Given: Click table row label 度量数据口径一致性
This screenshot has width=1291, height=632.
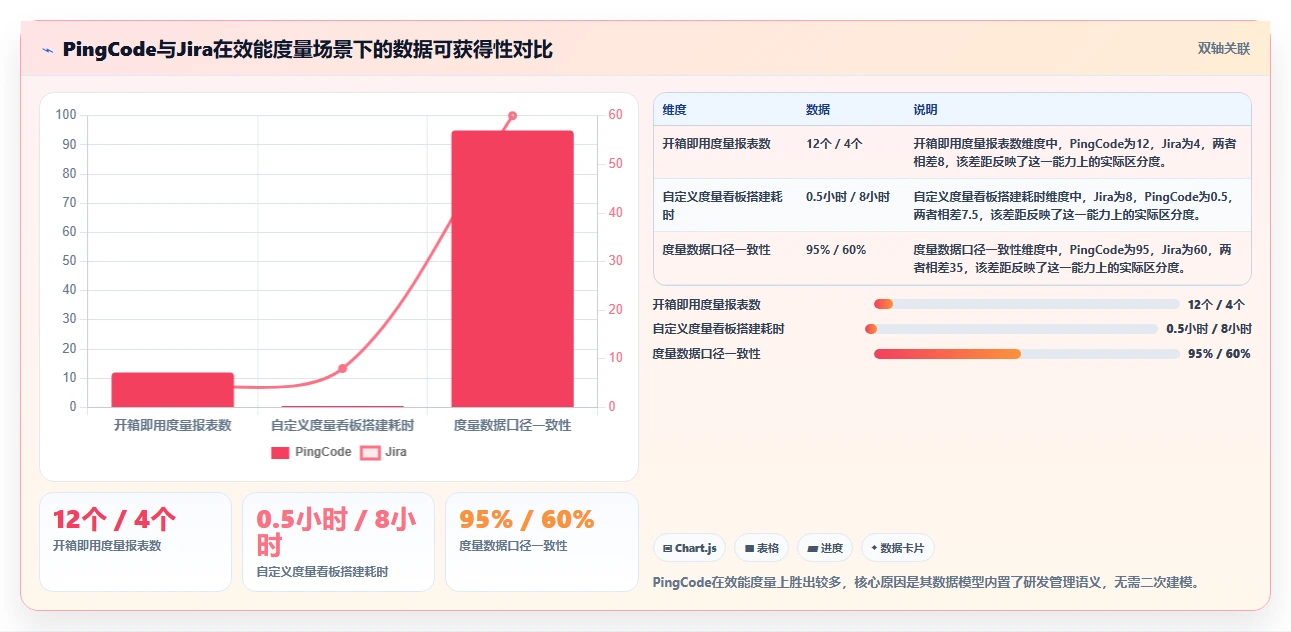Looking at the screenshot, I should coord(717,250).
